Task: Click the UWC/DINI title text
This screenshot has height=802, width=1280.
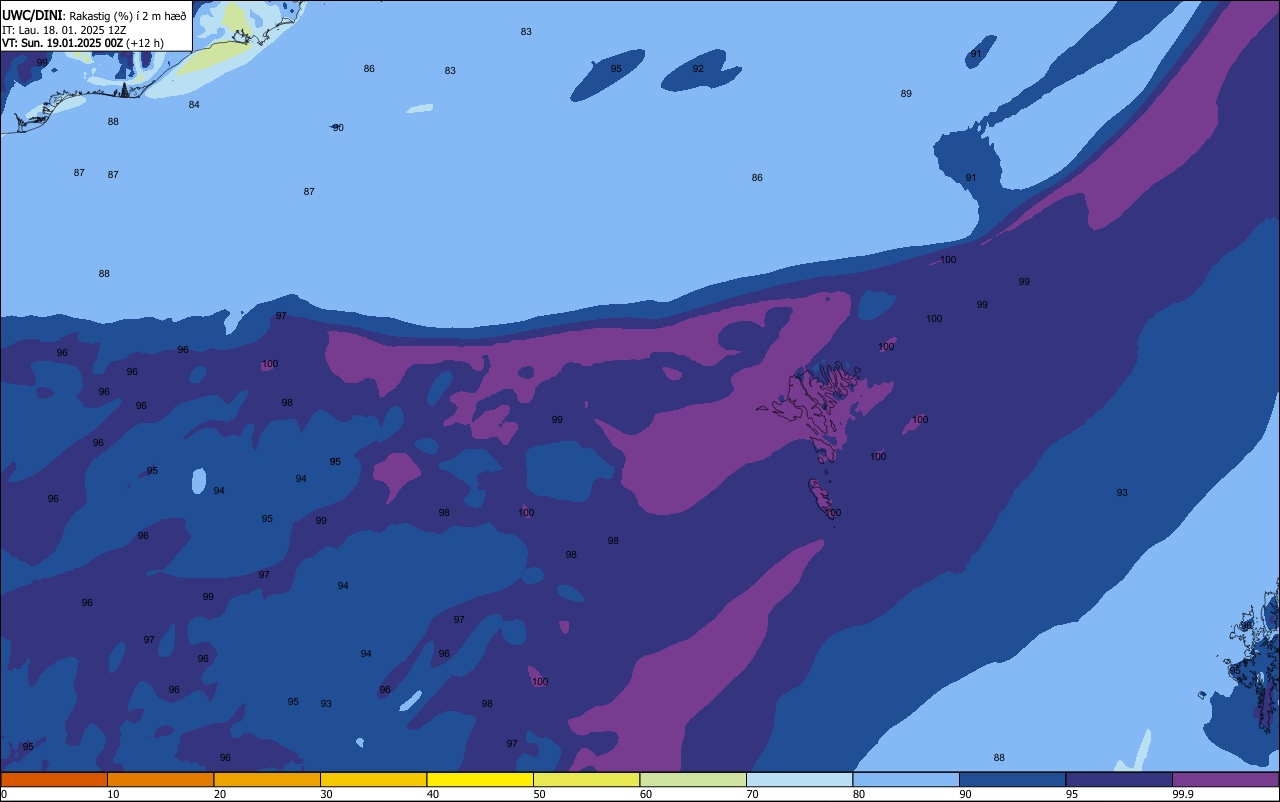Action: [32, 15]
